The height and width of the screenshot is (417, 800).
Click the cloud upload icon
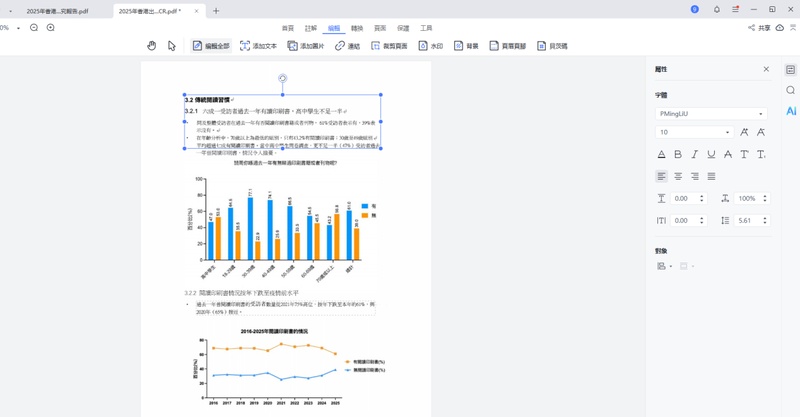tap(780, 28)
